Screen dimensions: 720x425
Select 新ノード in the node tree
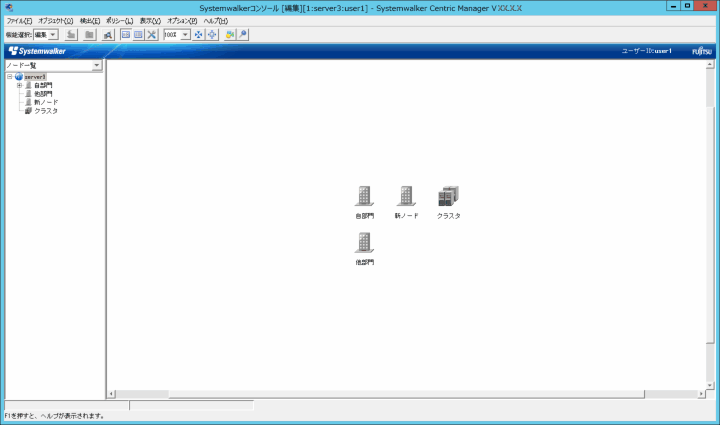tap(46, 102)
